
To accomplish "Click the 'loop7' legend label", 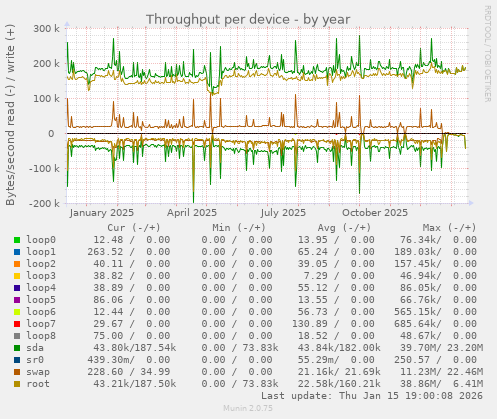I will pos(41,324).
